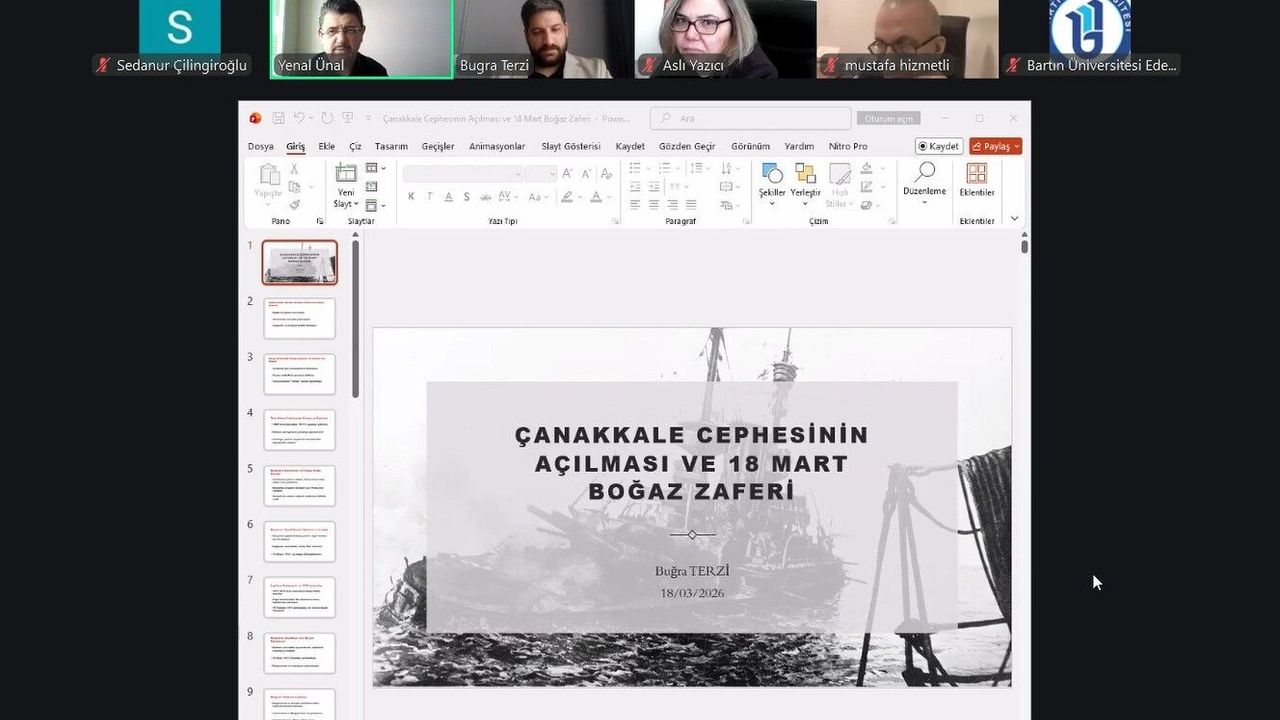Open the Yerleştir arrange tool

pos(805,174)
